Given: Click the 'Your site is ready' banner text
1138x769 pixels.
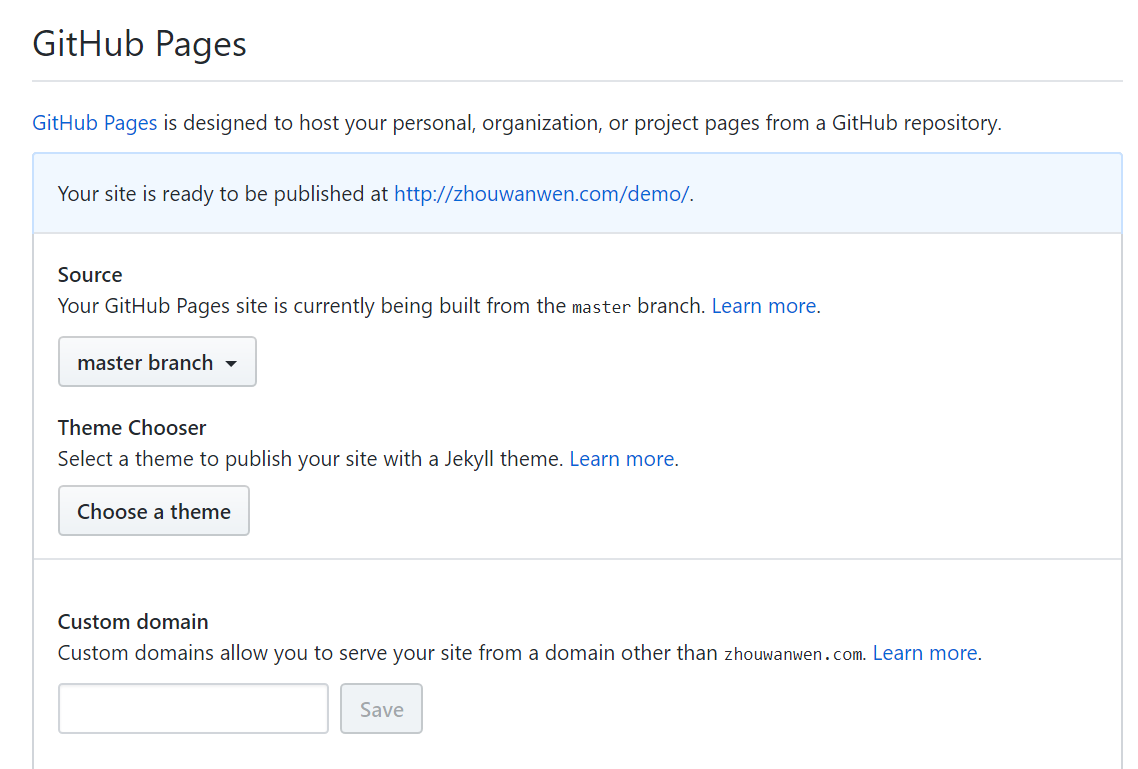Looking at the screenshot, I should [x=222, y=194].
